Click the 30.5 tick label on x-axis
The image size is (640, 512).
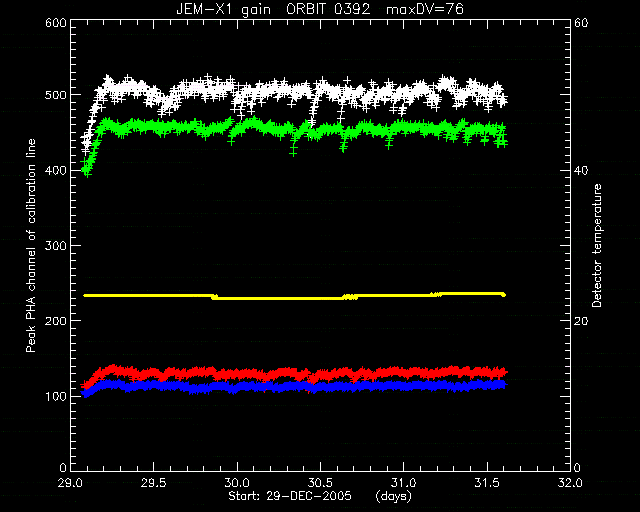pyautogui.click(x=320, y=483)
